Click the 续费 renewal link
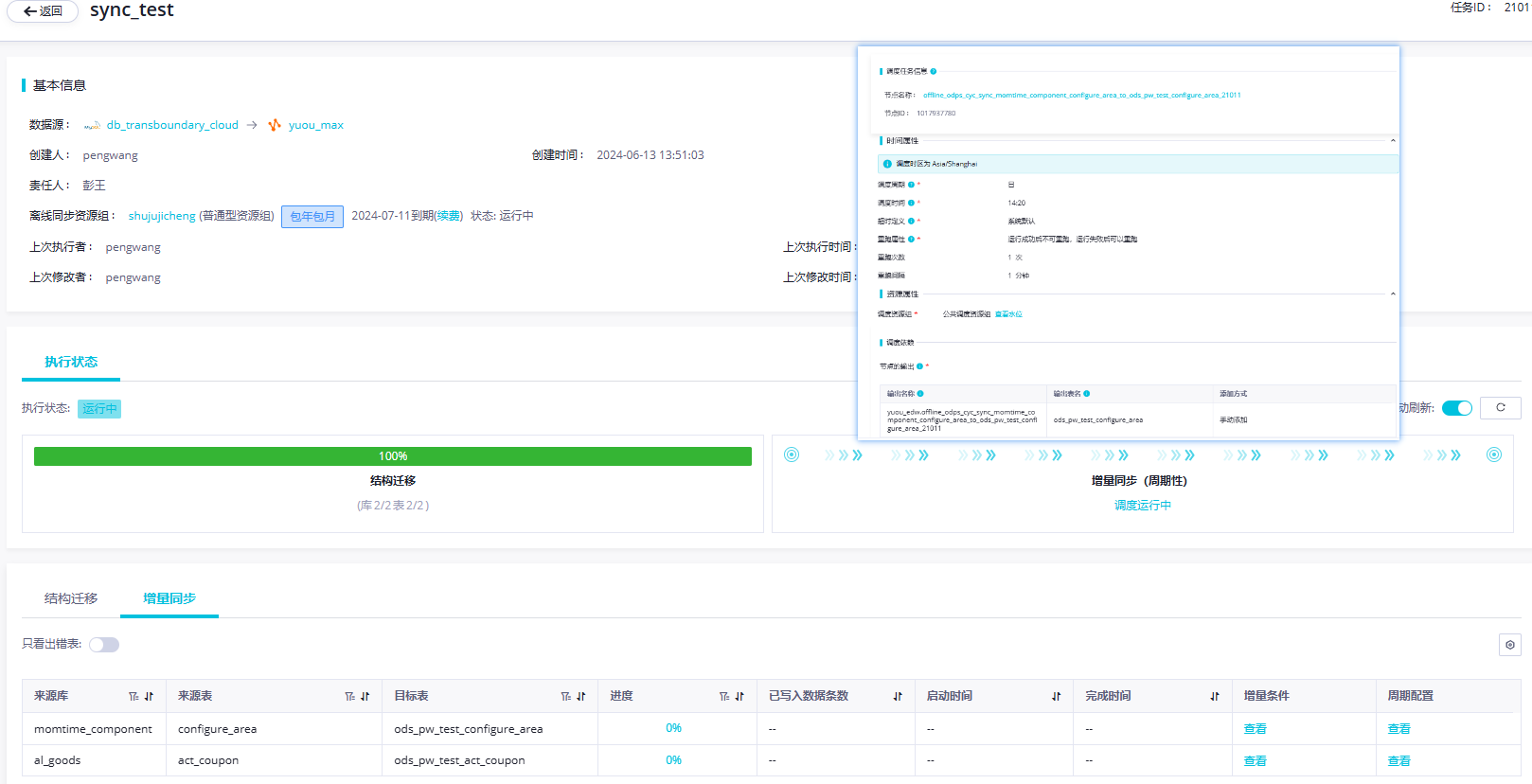 tap(449, 216)
